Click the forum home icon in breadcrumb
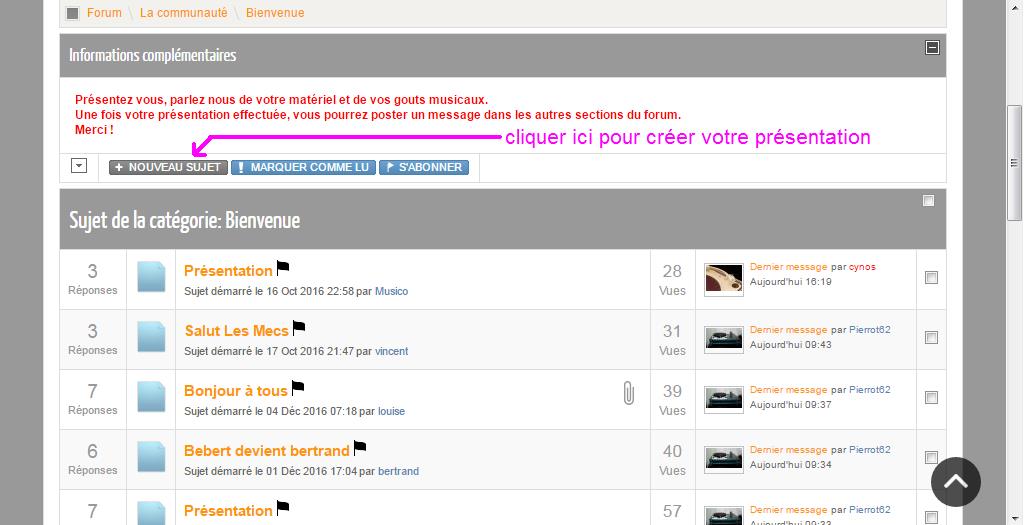1024x525 pixels. (73, 13)
